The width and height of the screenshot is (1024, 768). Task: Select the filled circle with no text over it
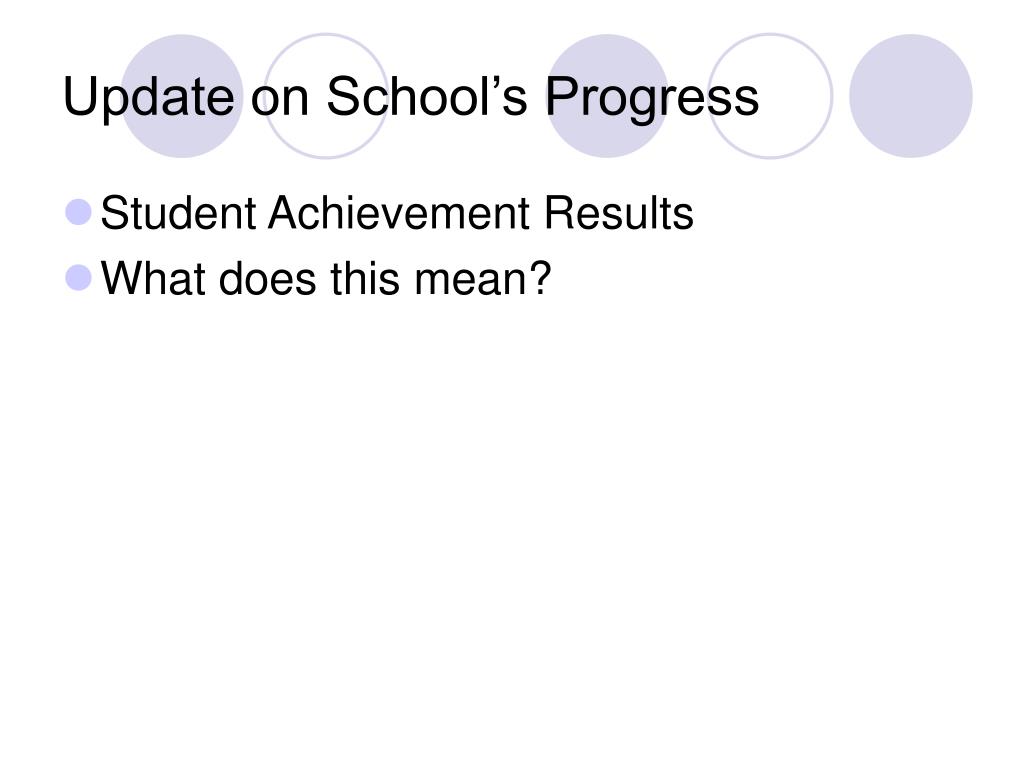pos(911,96)
